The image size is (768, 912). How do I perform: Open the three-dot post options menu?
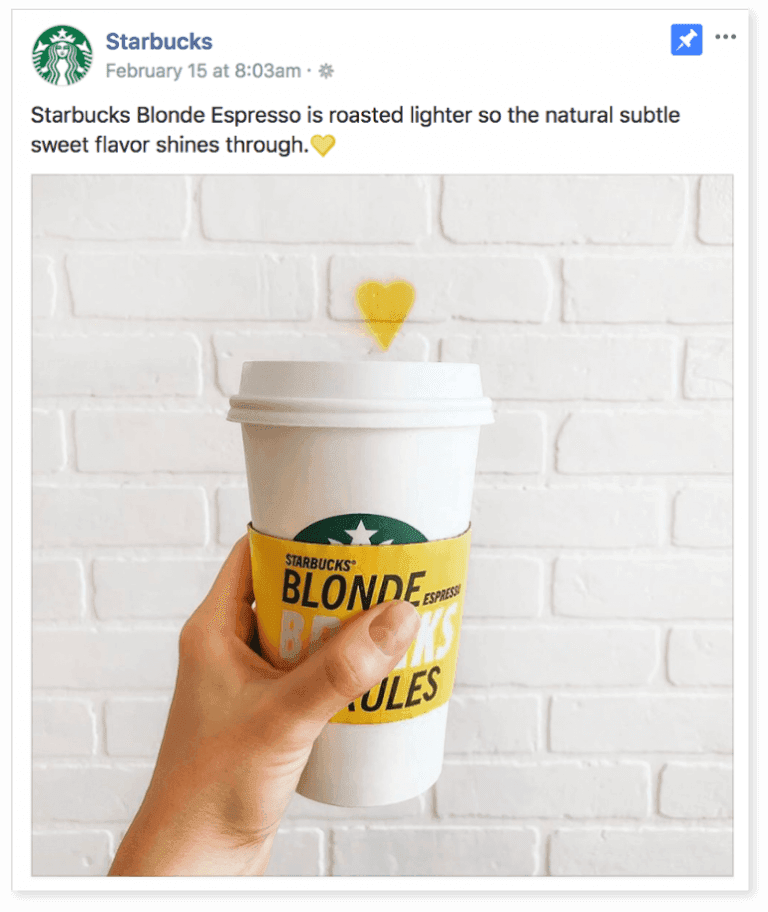tap(726, 37)
